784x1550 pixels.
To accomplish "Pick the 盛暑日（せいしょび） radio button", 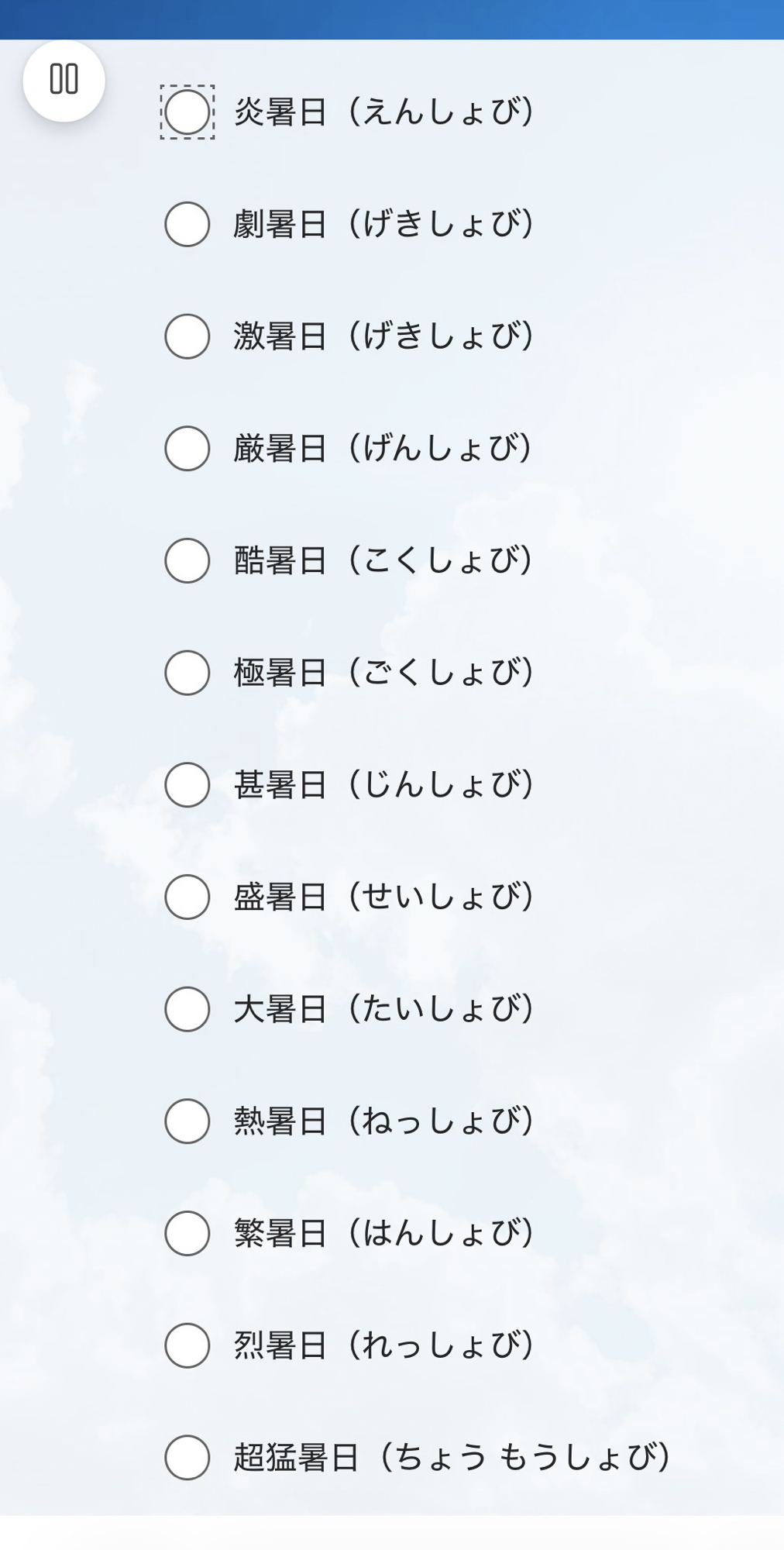I will point(187,897).
